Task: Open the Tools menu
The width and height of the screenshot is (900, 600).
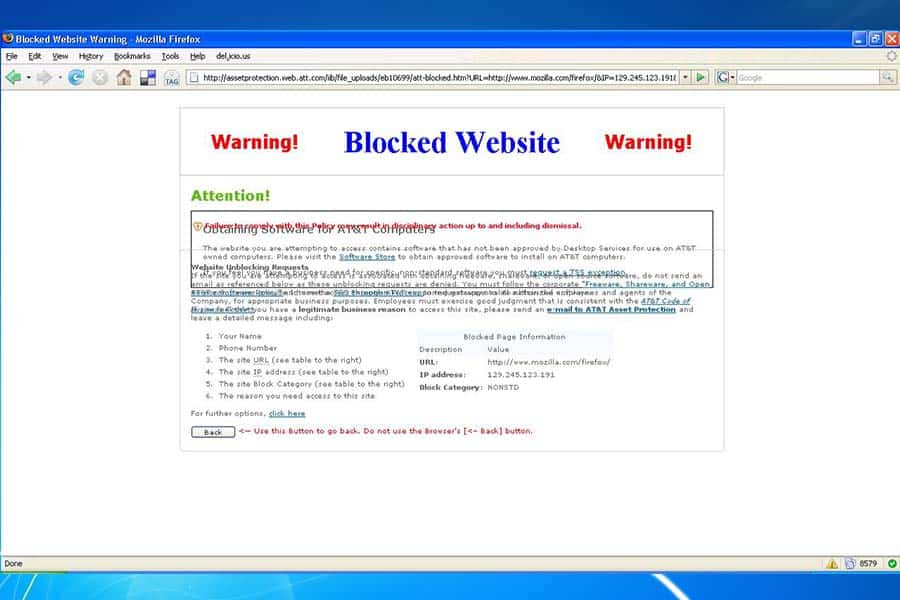Action: pyautogui.click(x=170, y=56)
